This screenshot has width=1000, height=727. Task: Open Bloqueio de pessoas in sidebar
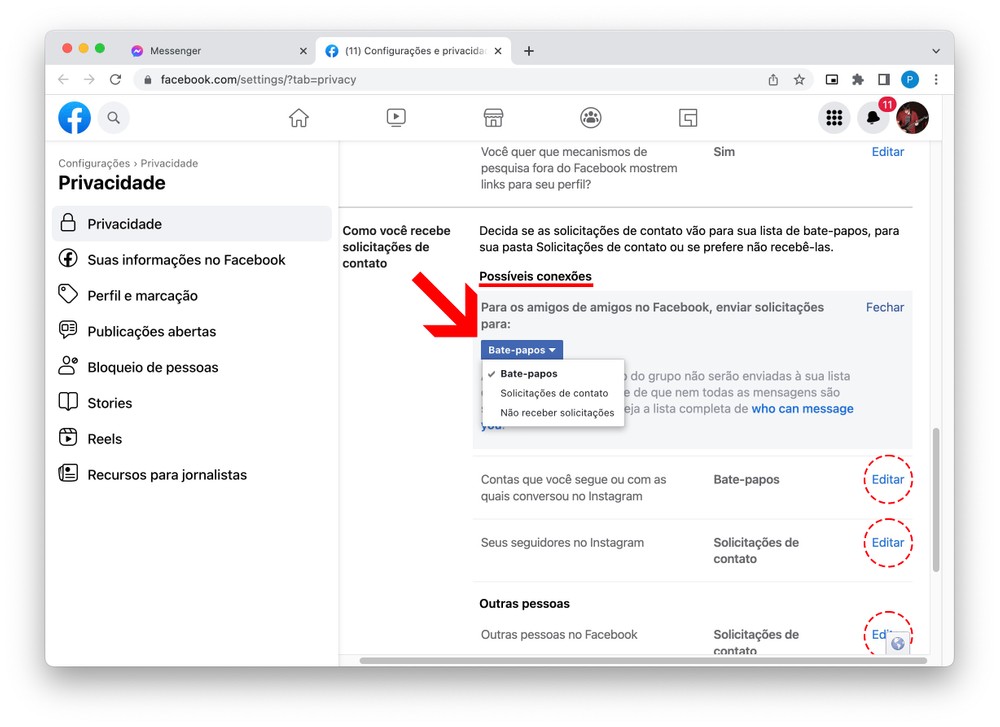click(x=152, y=367)
